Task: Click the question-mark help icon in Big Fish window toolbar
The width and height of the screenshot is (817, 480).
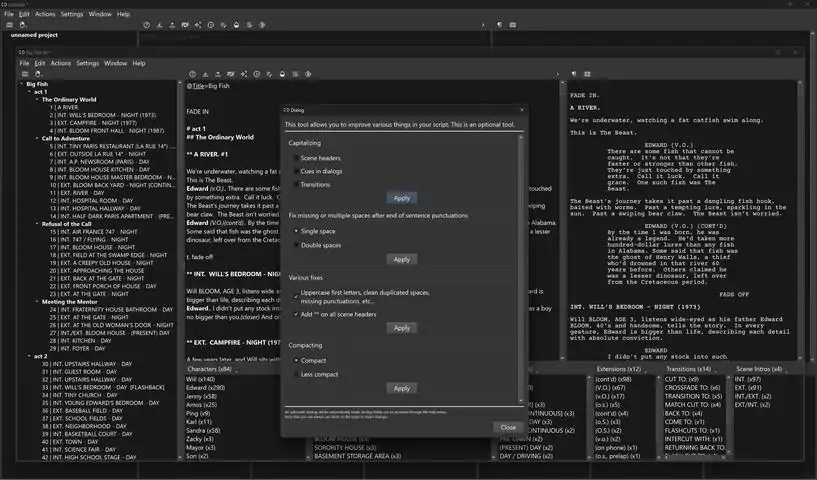Action: 192,75
